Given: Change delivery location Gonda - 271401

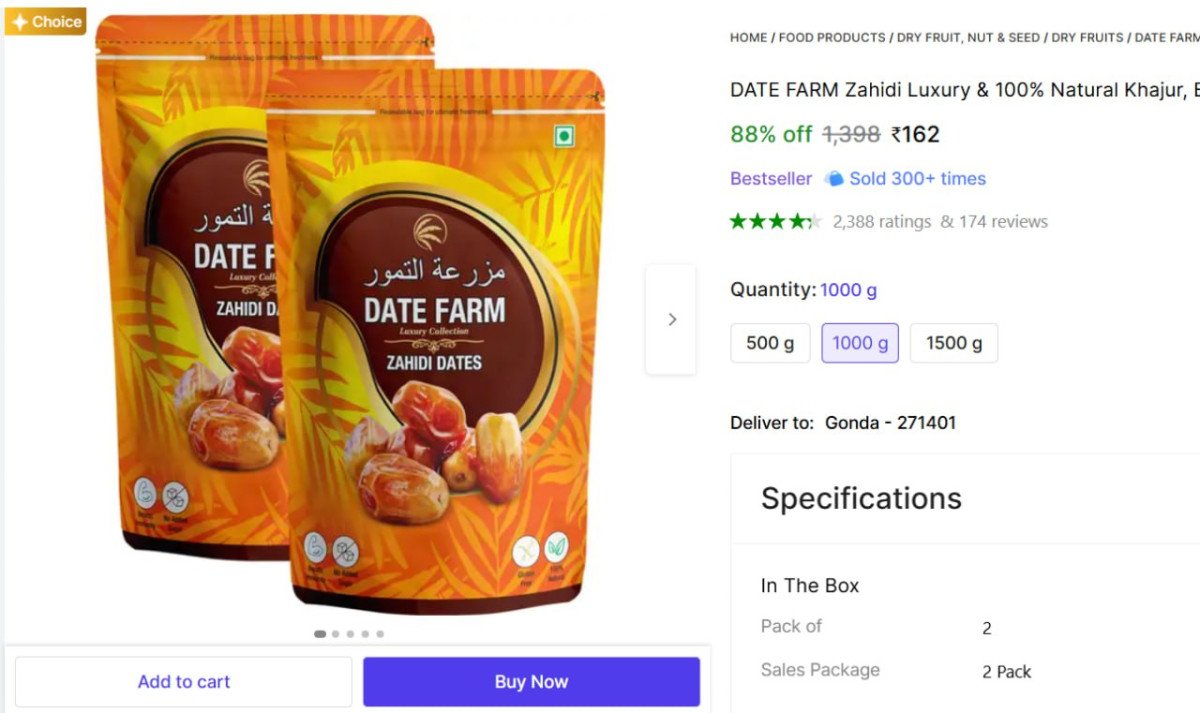Looking at the screenshot, I should [x=890, y=423].
